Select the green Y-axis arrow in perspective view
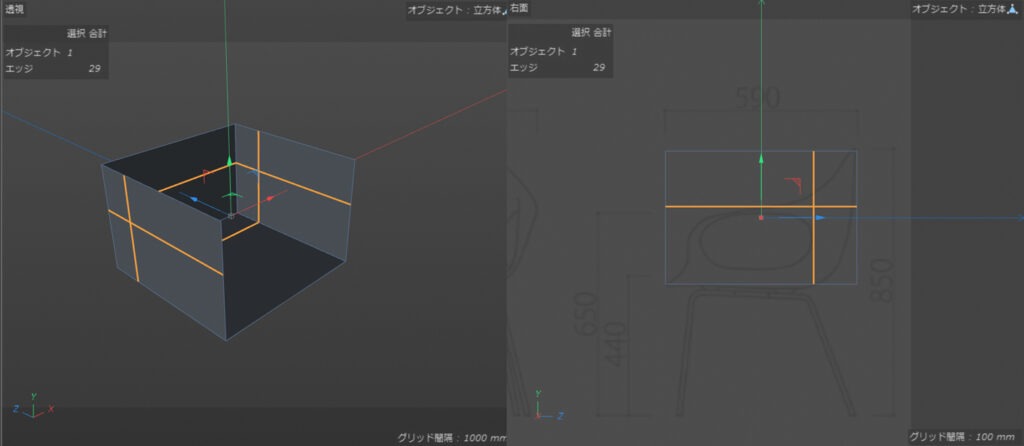This screenshot has width=1024, height=446. 229,161
